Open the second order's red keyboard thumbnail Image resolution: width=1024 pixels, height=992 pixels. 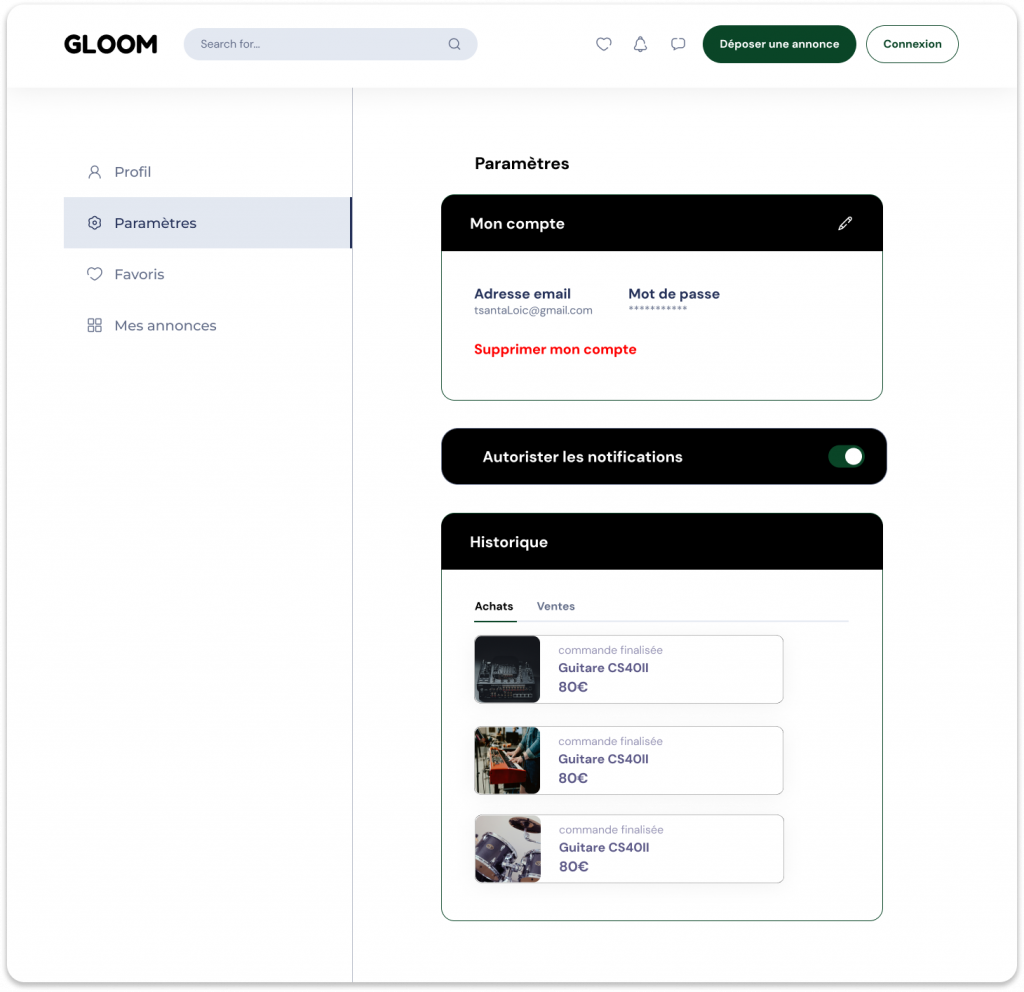[507, 760]
